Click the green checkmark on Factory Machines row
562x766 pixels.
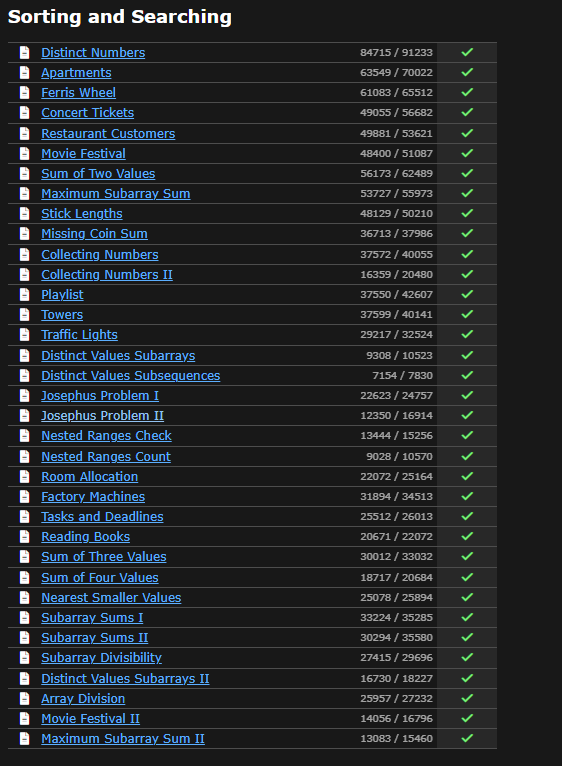click(x=467, y=496)
